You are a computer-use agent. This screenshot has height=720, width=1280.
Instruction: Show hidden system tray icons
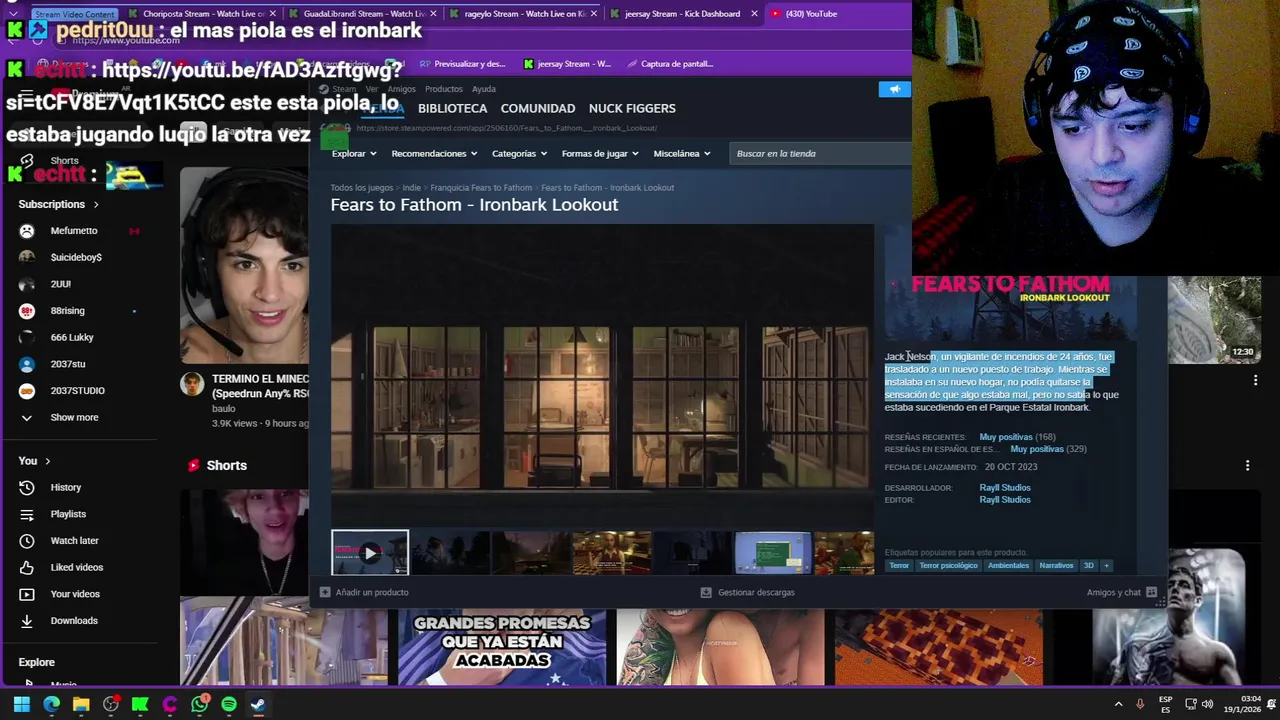tap(1118, 704)
